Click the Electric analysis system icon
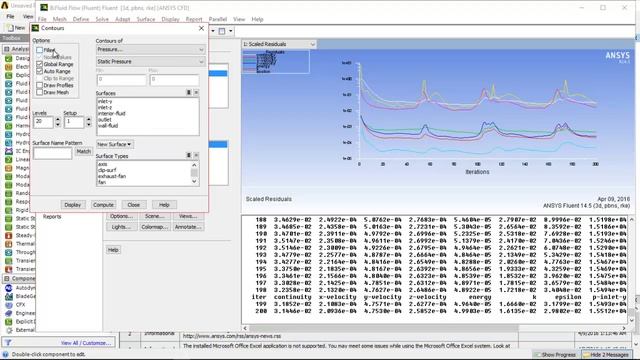Screen dimensions: 640x360 pyautogui.click(x=8, y=67)
